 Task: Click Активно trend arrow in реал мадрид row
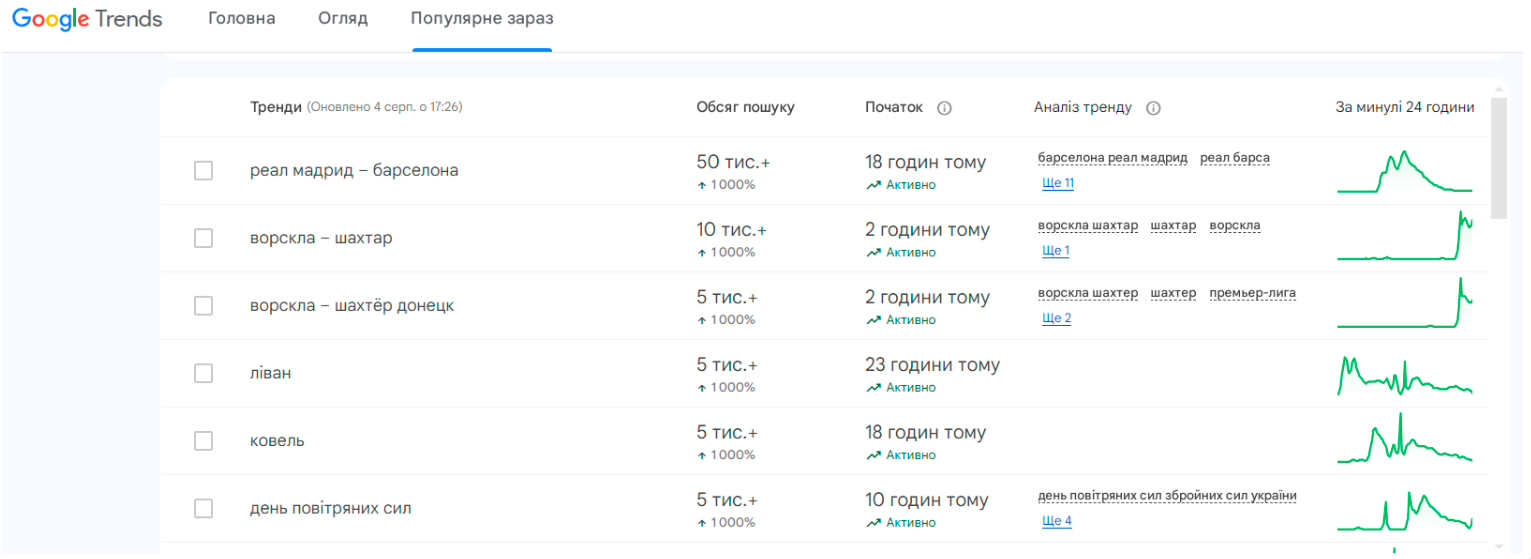874,185
